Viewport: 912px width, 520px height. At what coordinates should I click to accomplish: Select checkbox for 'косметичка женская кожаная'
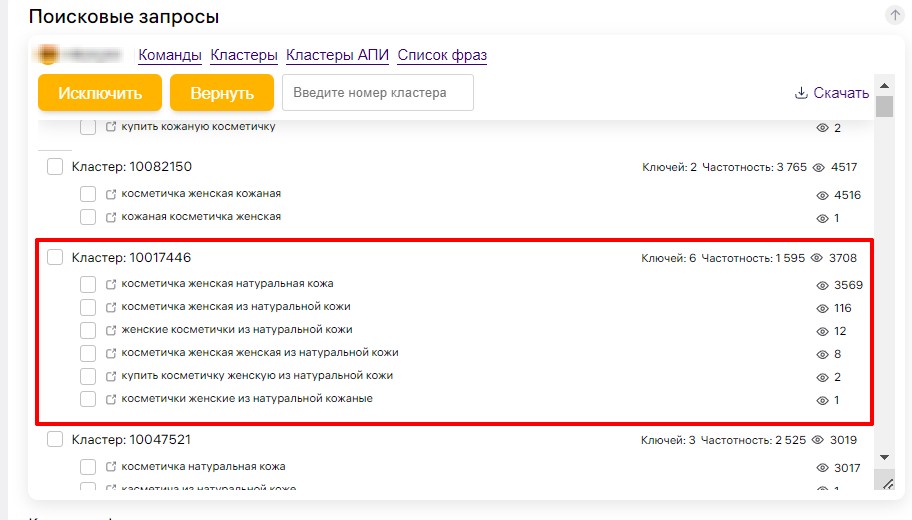(x=88, y=194)
